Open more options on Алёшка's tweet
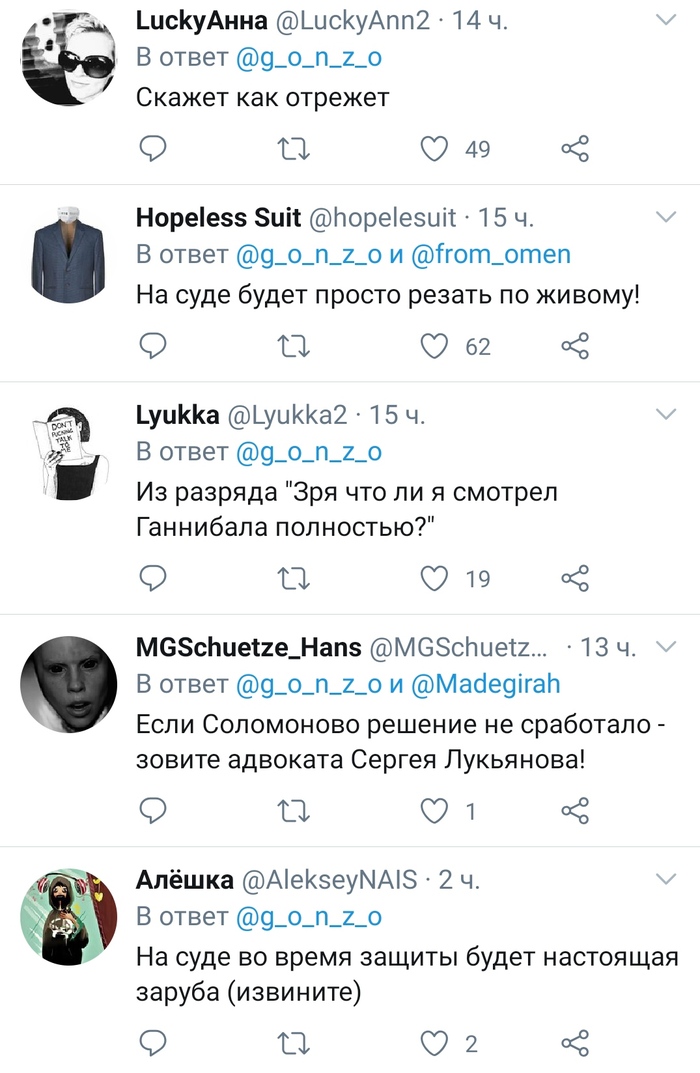Image resolution: width=700 pixels, height=1073 pixels. coord(665,879)
